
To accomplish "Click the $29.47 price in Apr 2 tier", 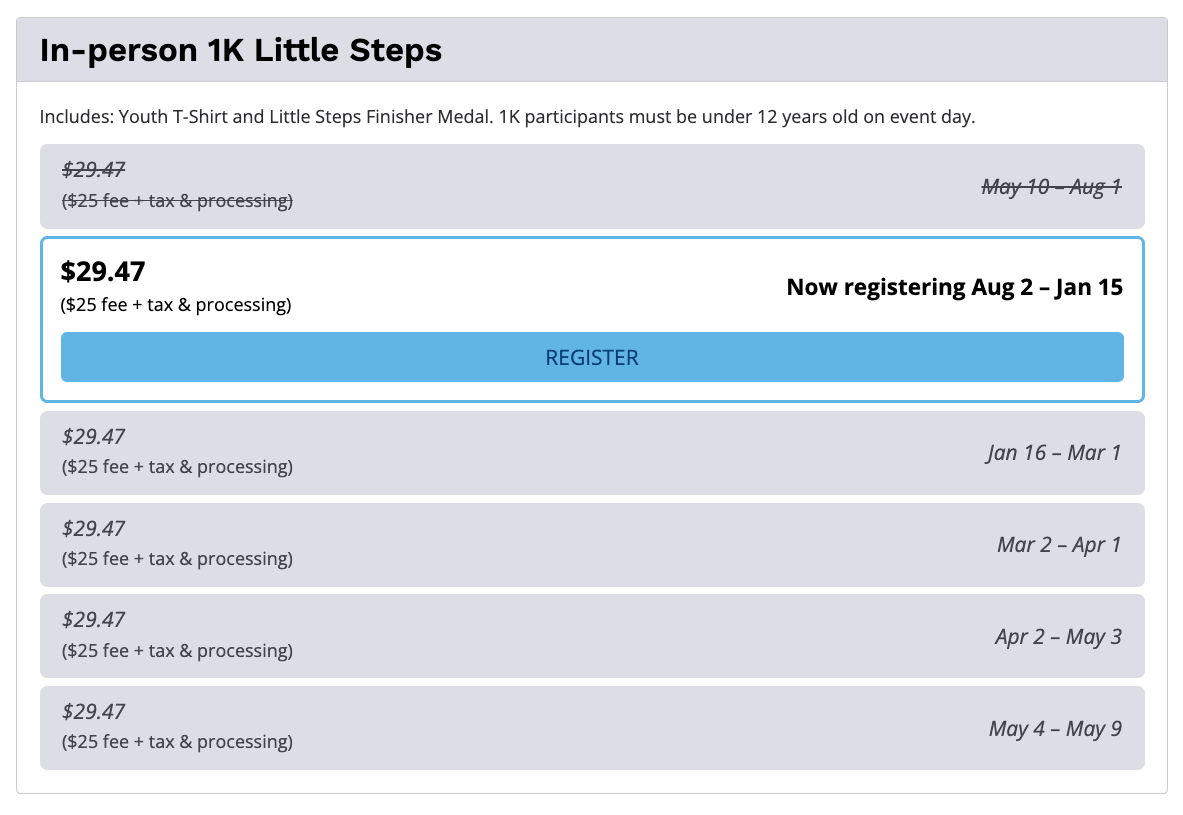I will pyautogui.click(x=93, y=620).
